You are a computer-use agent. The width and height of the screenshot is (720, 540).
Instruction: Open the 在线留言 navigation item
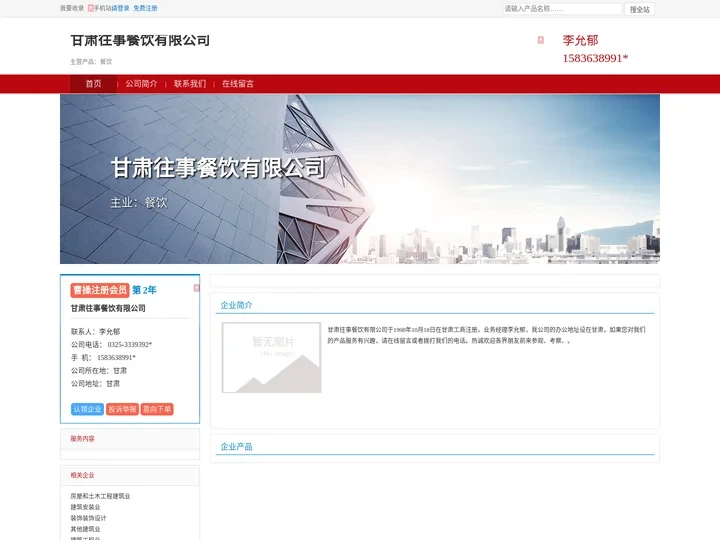click(238, 84)
